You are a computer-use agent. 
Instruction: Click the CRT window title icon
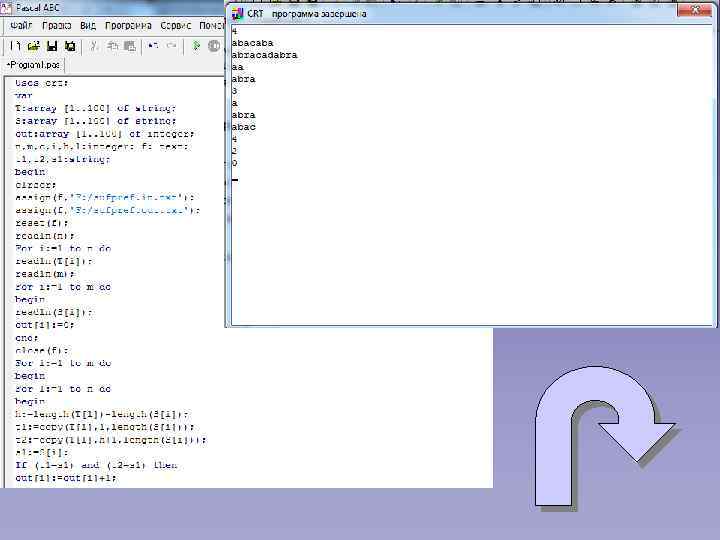coord(237,14)
